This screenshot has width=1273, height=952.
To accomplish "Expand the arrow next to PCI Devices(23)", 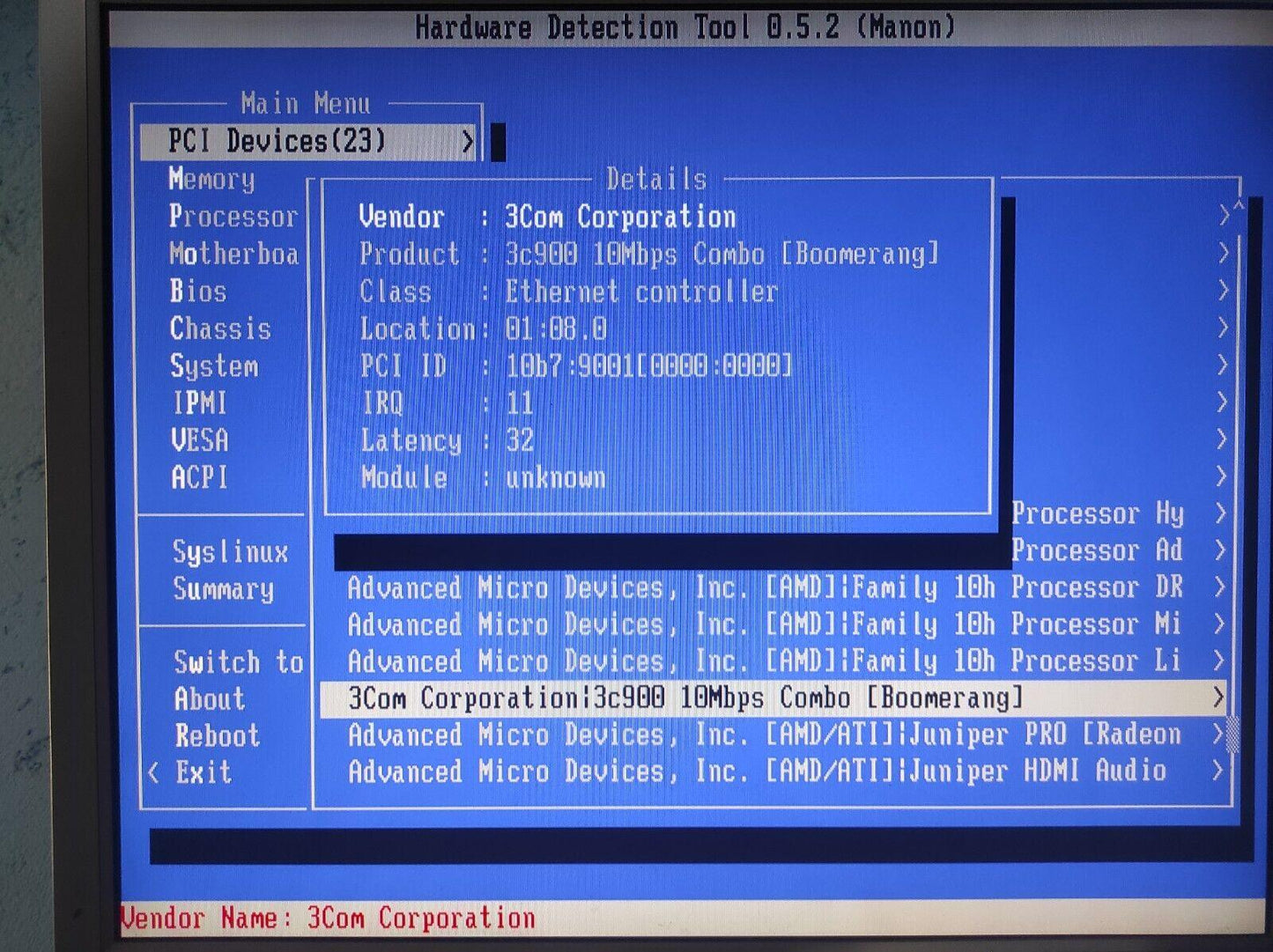I will 467,142.
